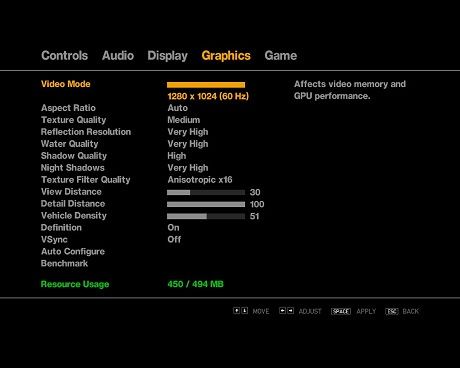The height and width of the screenshot is (368, 460).
Task: Click the SPACE key icon
Action: pos(341,311)
